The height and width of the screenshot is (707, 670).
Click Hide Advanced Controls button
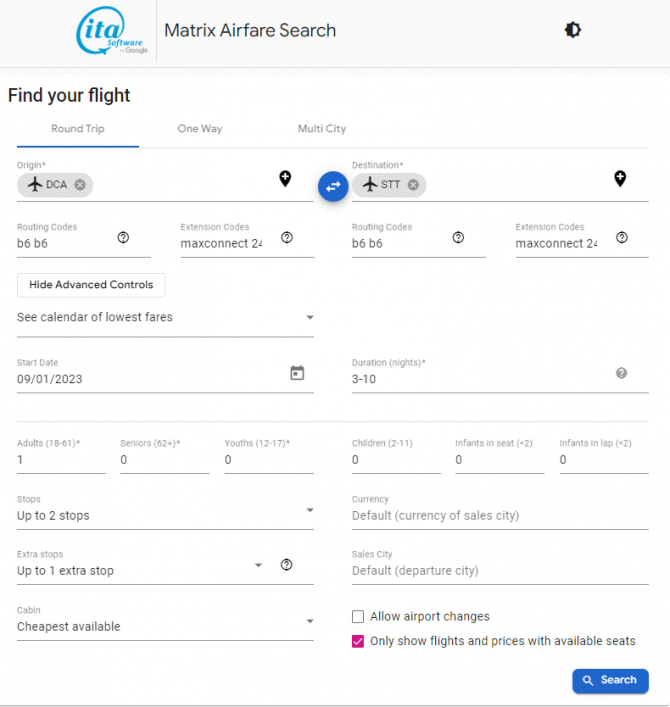click(x=91, y=285)
